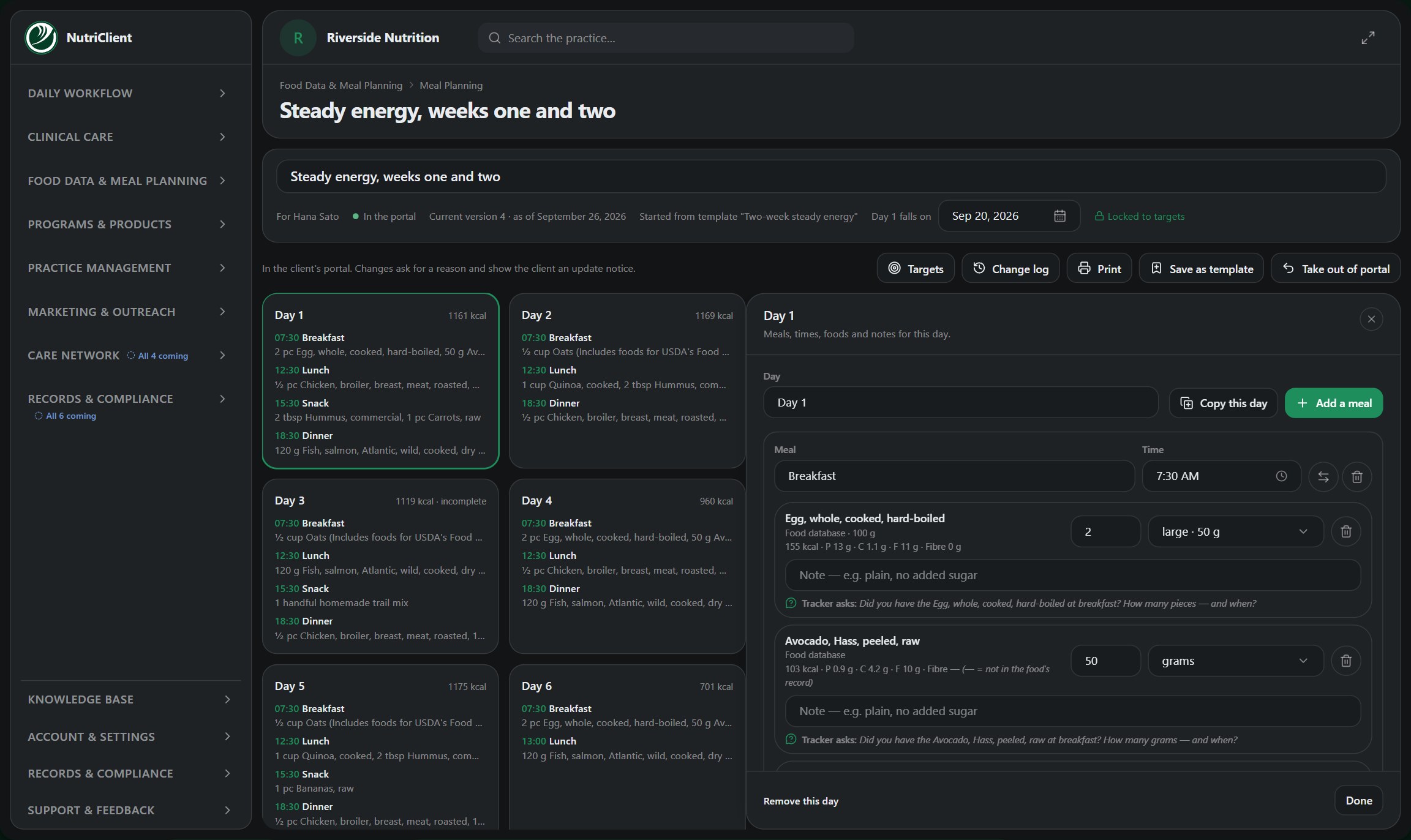The image size is (1411, 840).
Task: Expand DAILY WORKFLOW section
Action: tap(127, 93)
